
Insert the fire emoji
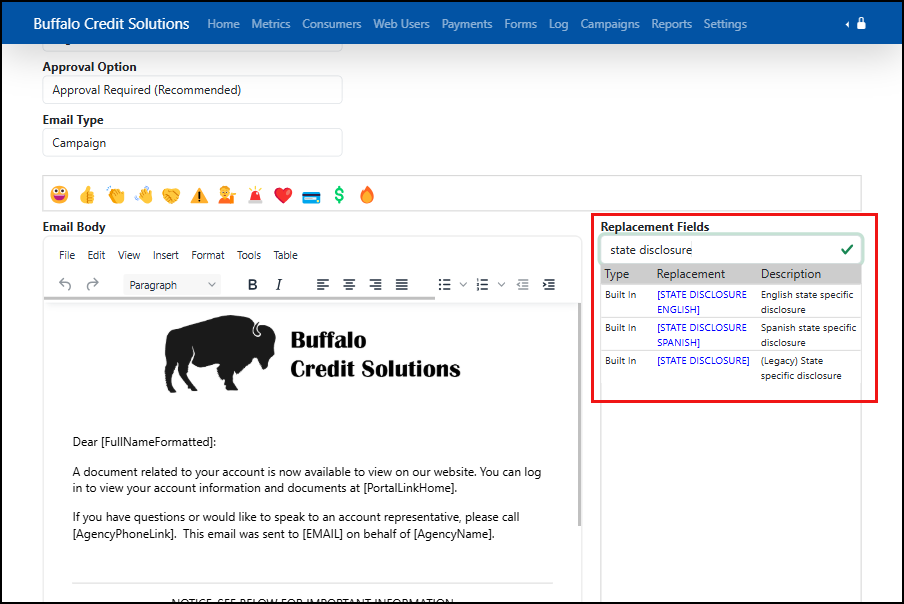coord(367,195)
